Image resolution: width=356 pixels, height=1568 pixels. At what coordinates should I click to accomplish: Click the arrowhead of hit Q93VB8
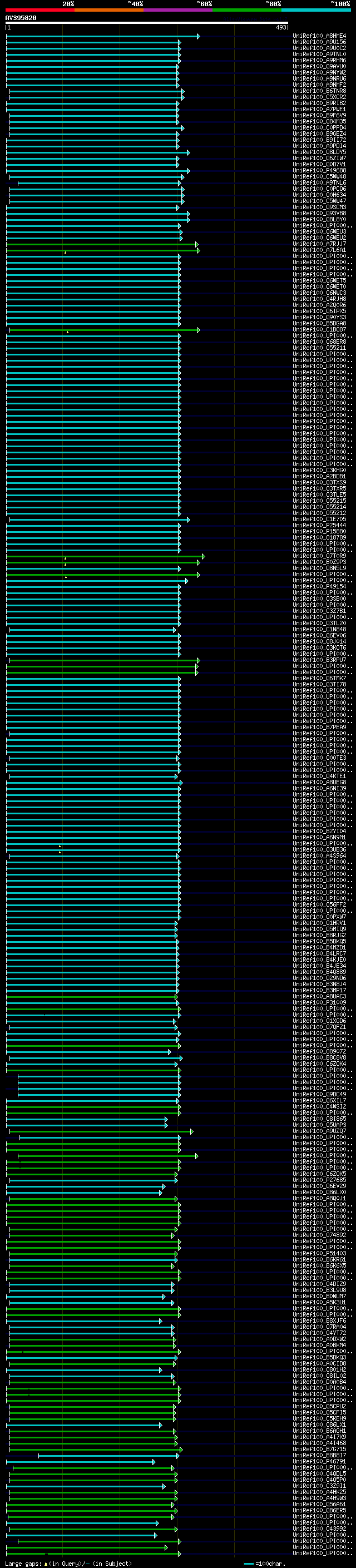click(x=188, y=214)
